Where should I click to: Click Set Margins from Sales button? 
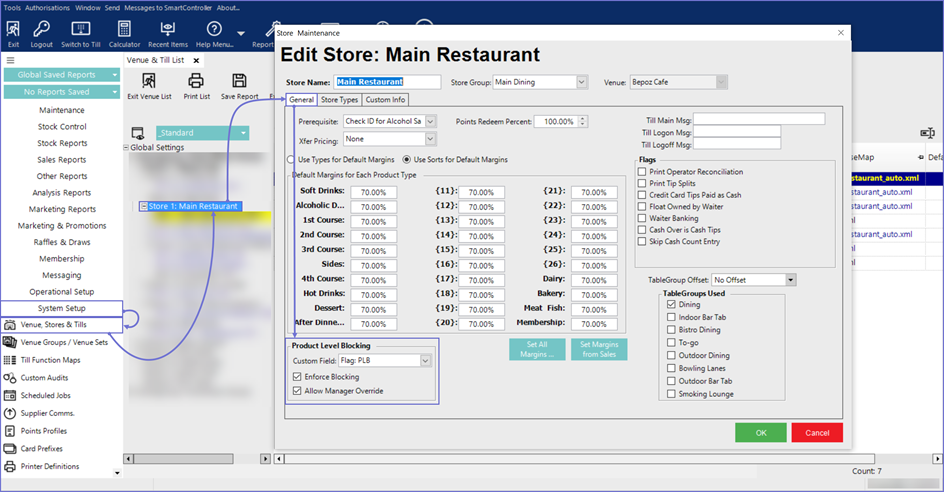tap(598, 349)
